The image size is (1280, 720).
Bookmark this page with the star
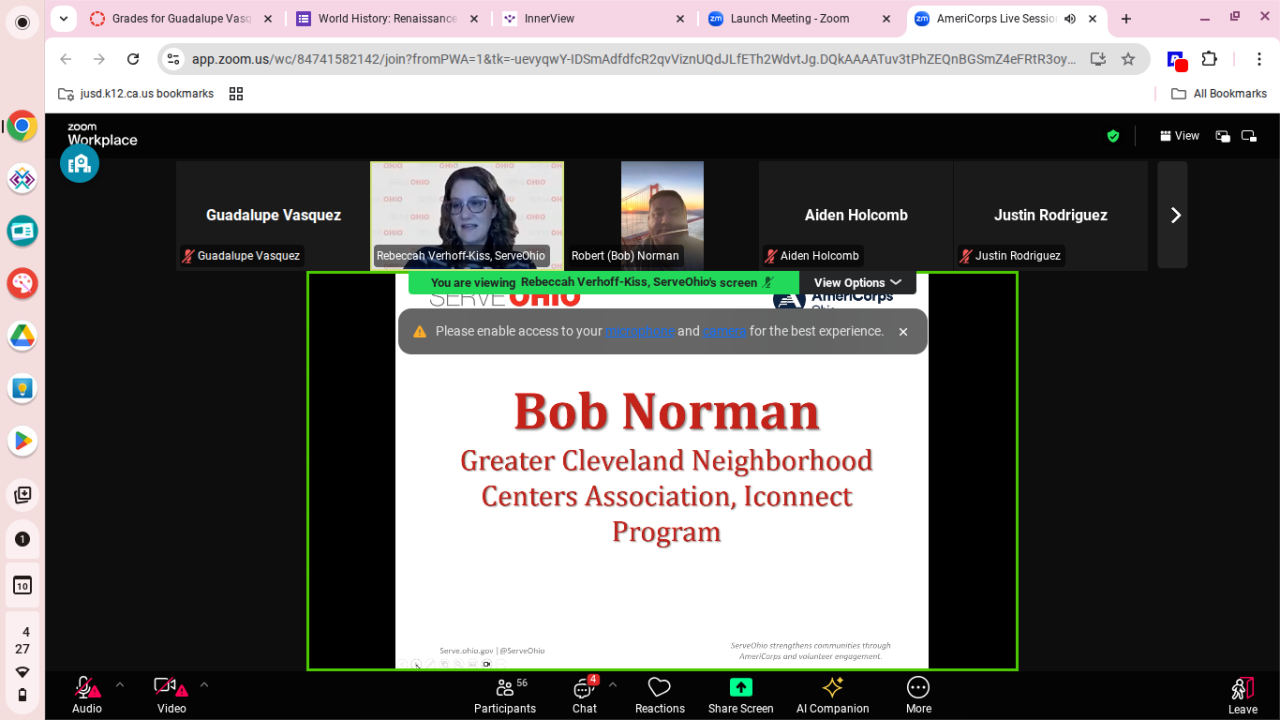tap(1128, 59)
